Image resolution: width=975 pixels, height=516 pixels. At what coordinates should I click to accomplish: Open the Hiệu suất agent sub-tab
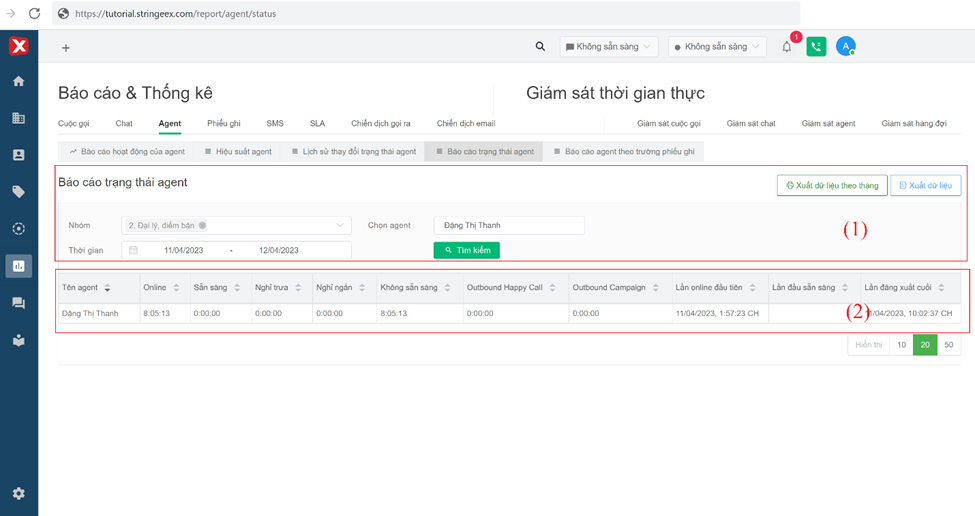pyautogui.click(x=239, y=152)
